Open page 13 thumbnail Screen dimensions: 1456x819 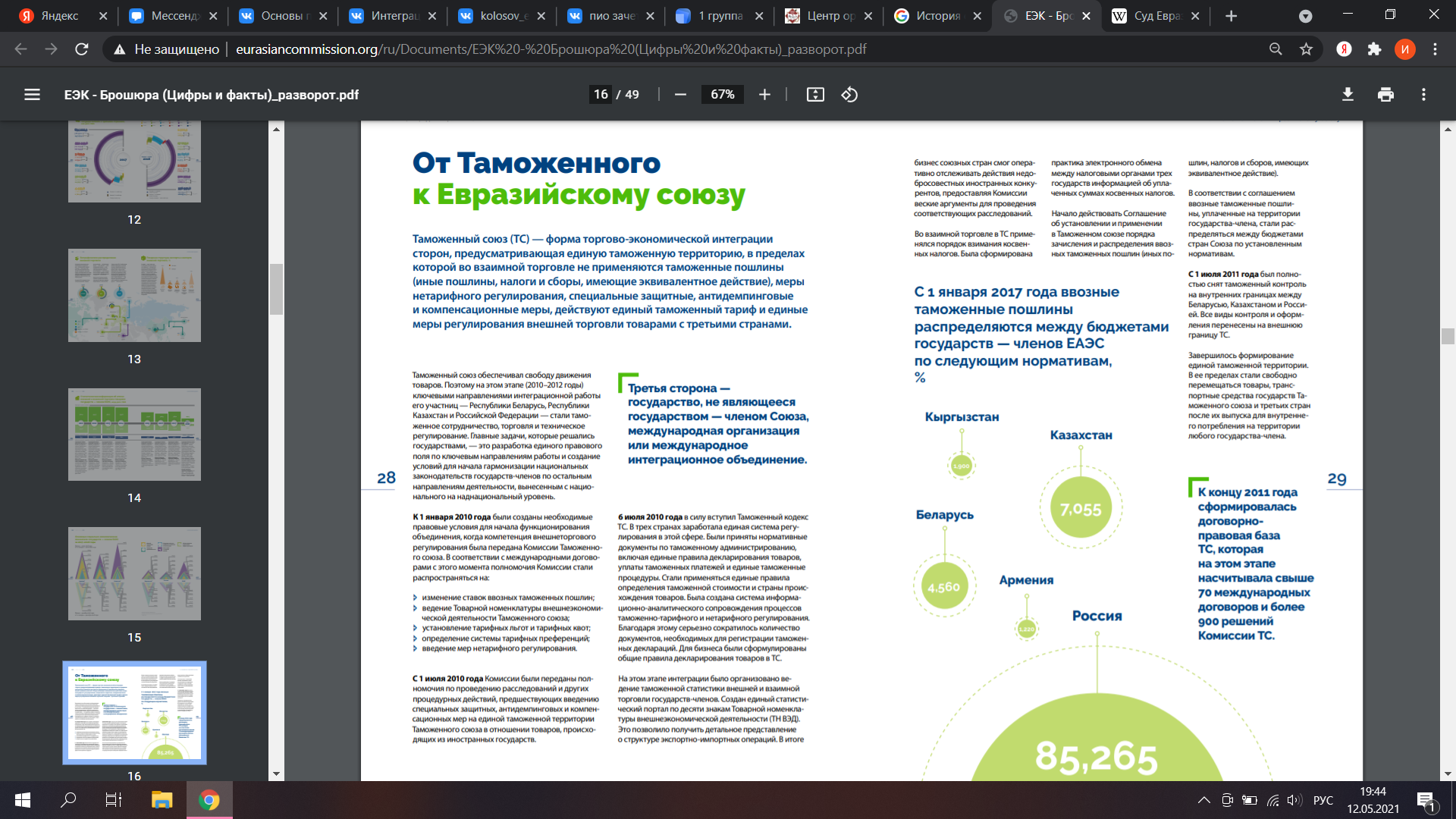(x=134, y=295)
